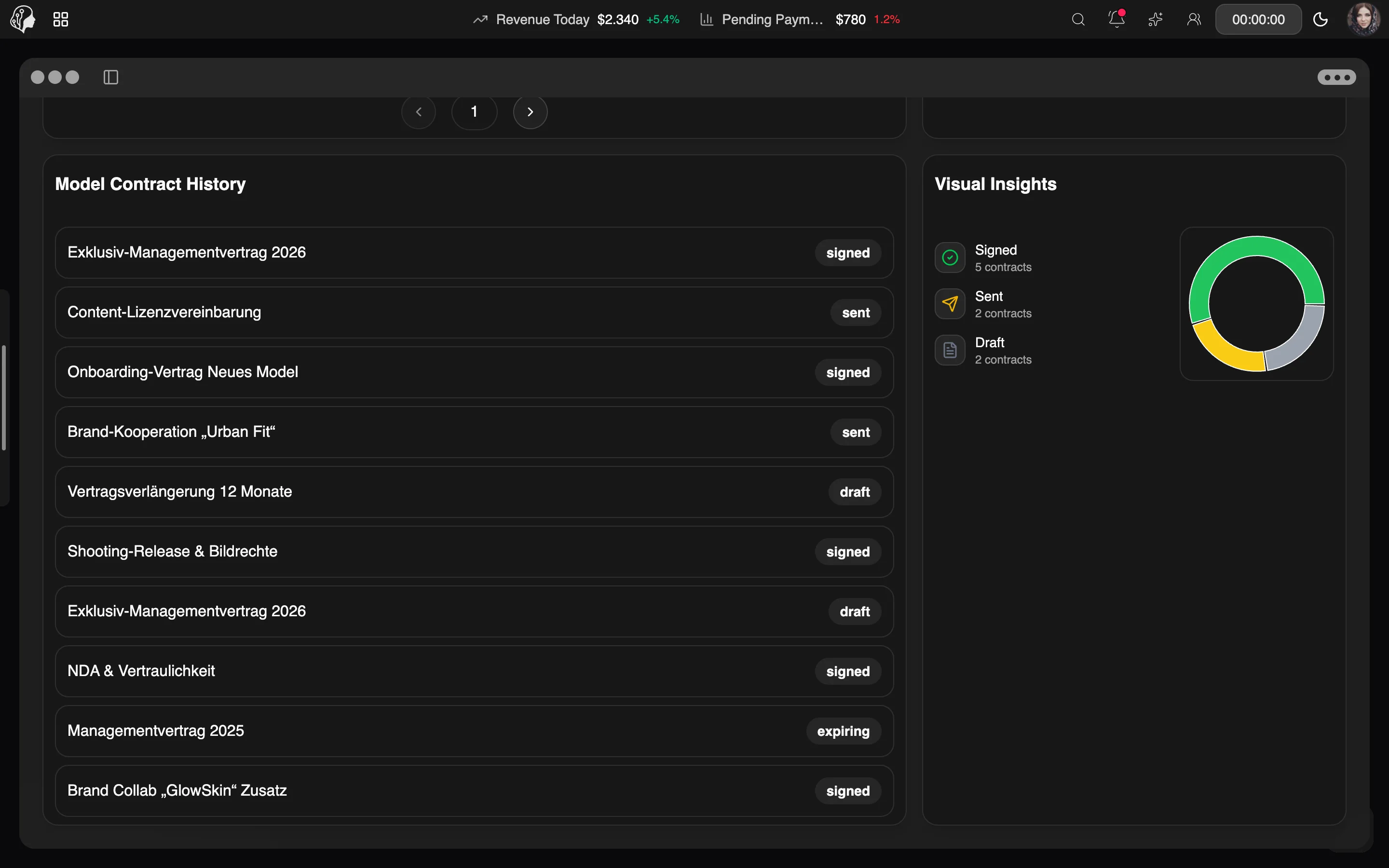This screenshot has width=1389, height=868.
Task: Open the apps grid menu
Action: tap(61, 19)
